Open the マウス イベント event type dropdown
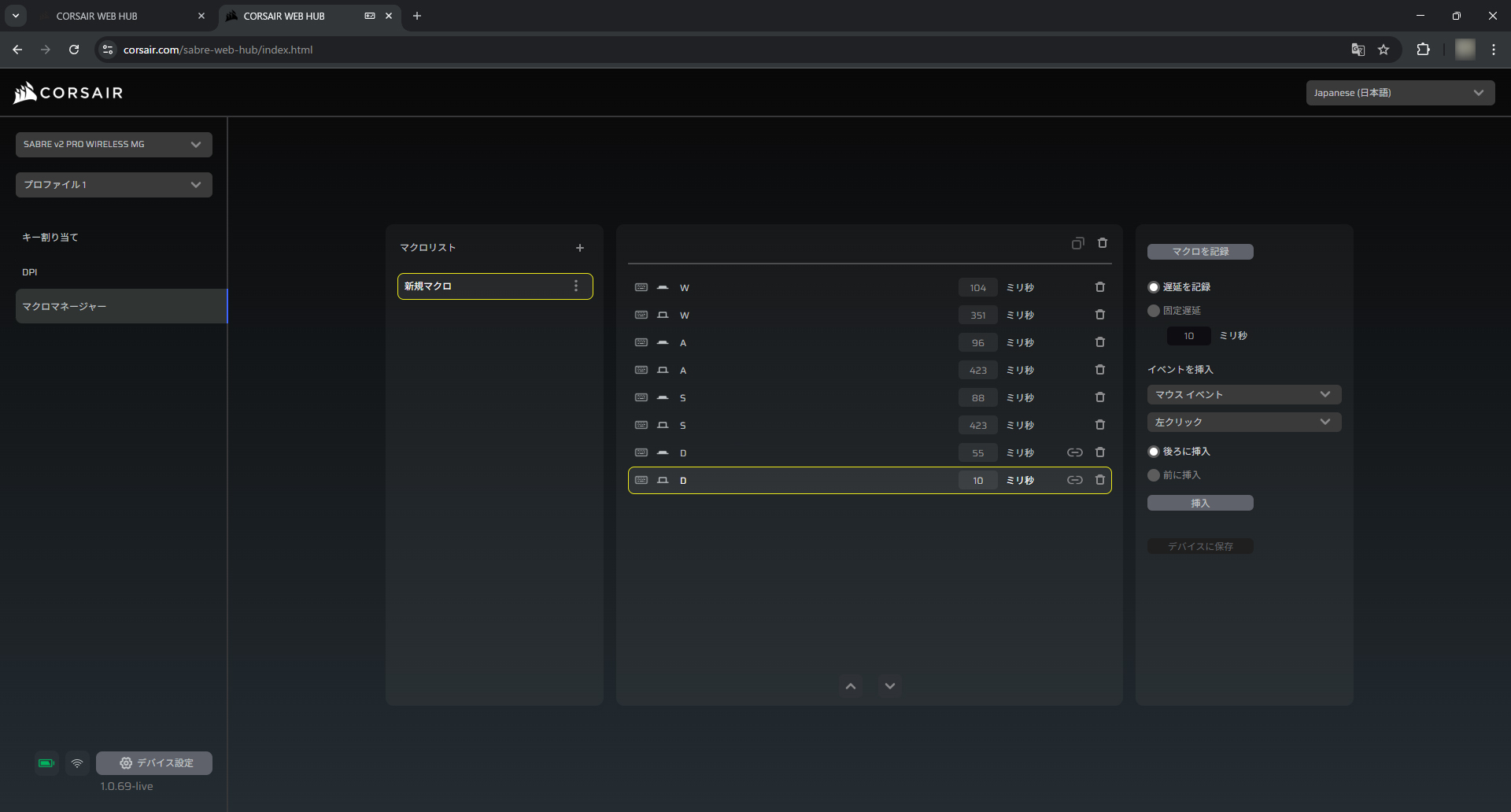This screenshot has height=812, width=1511. tap(1244, 395)
